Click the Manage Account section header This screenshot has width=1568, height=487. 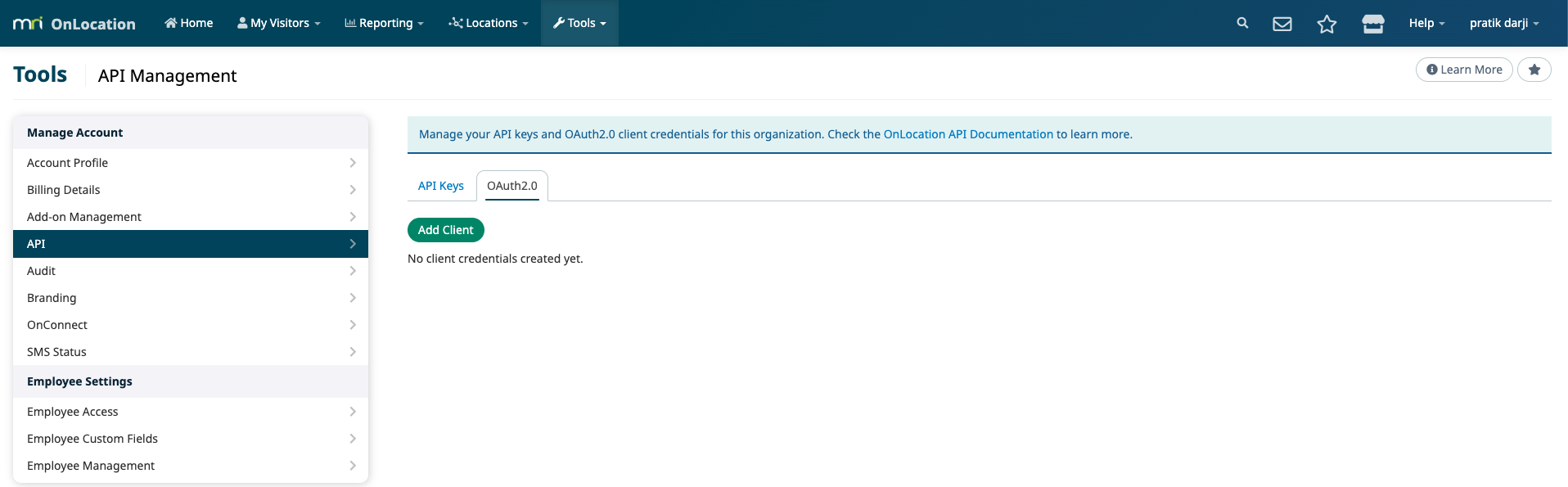pos(191,133)
